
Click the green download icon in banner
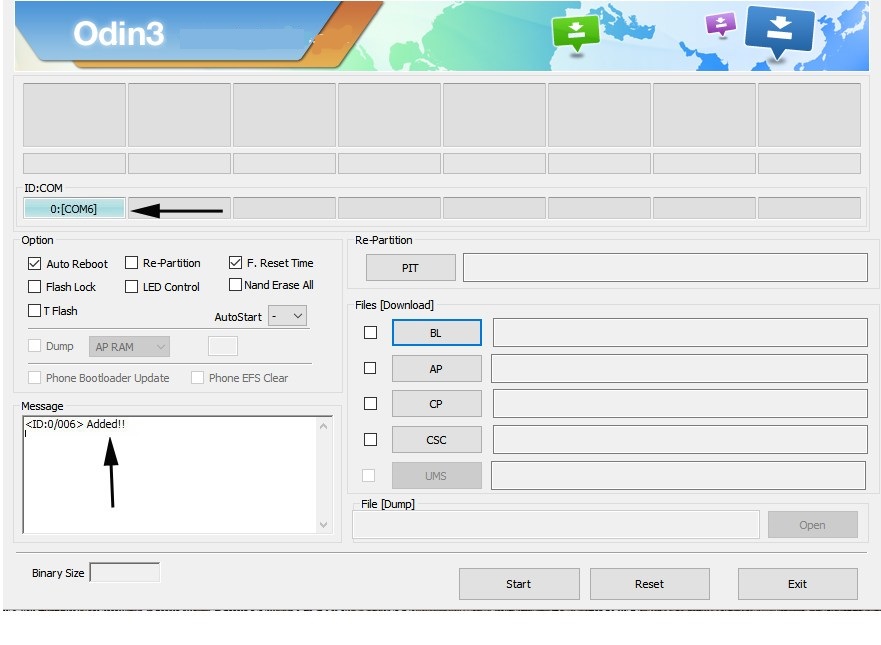coord(576,34)
